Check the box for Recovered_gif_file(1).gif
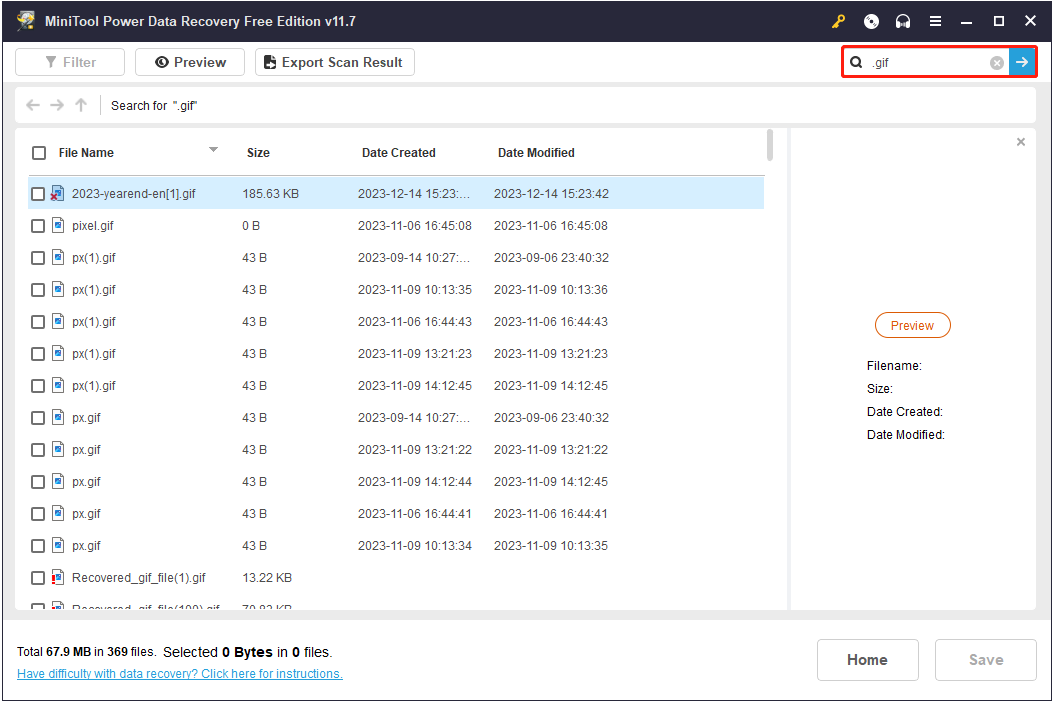This screenshot has width=1054, height=703. (38, 578)
